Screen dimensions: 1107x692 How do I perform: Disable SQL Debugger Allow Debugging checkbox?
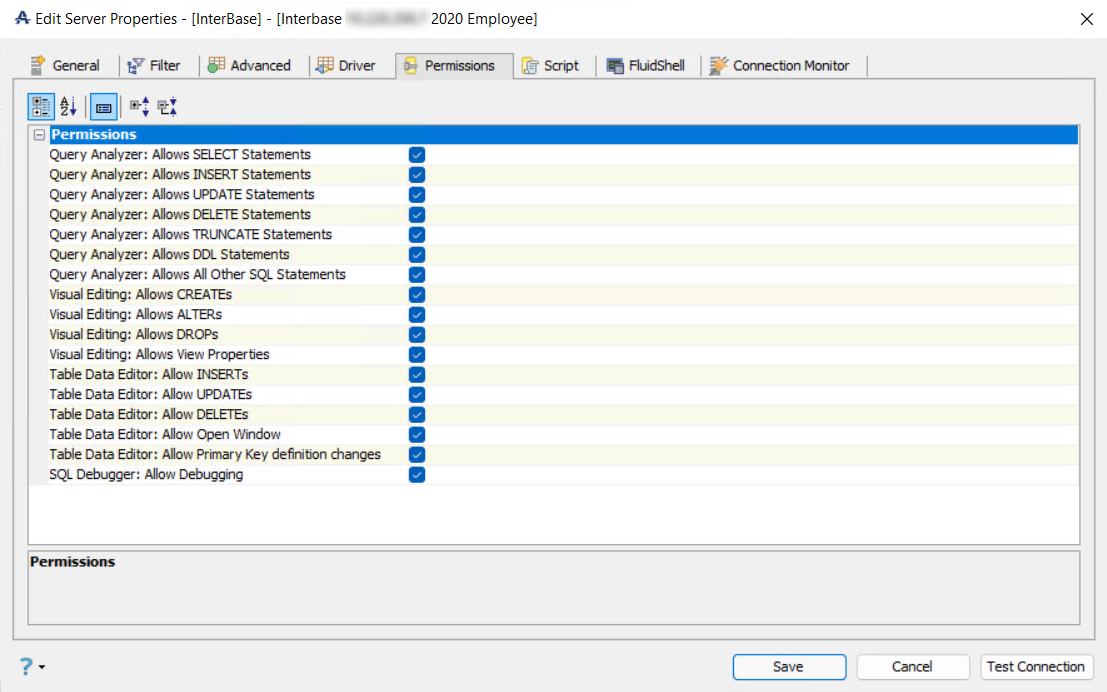pos(417,475)
